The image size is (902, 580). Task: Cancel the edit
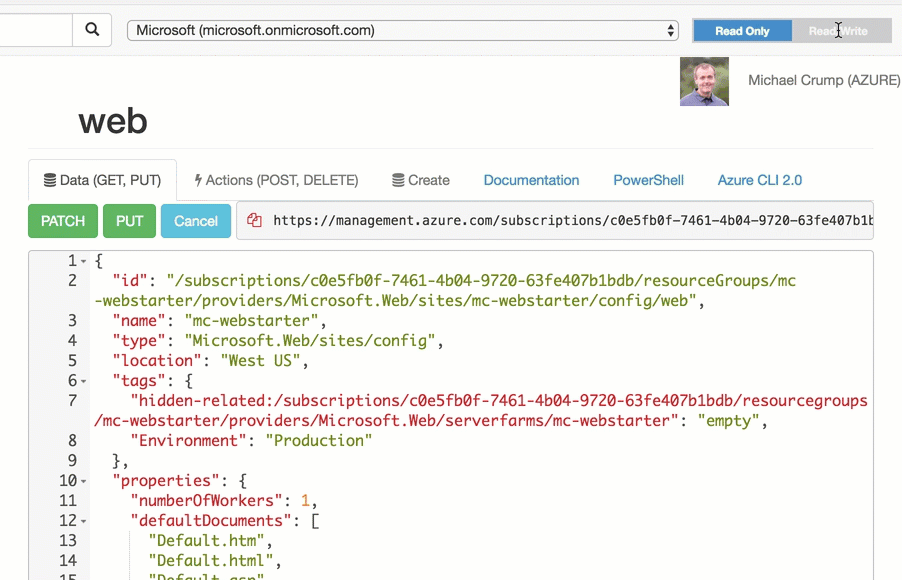(x=196, y=221)
